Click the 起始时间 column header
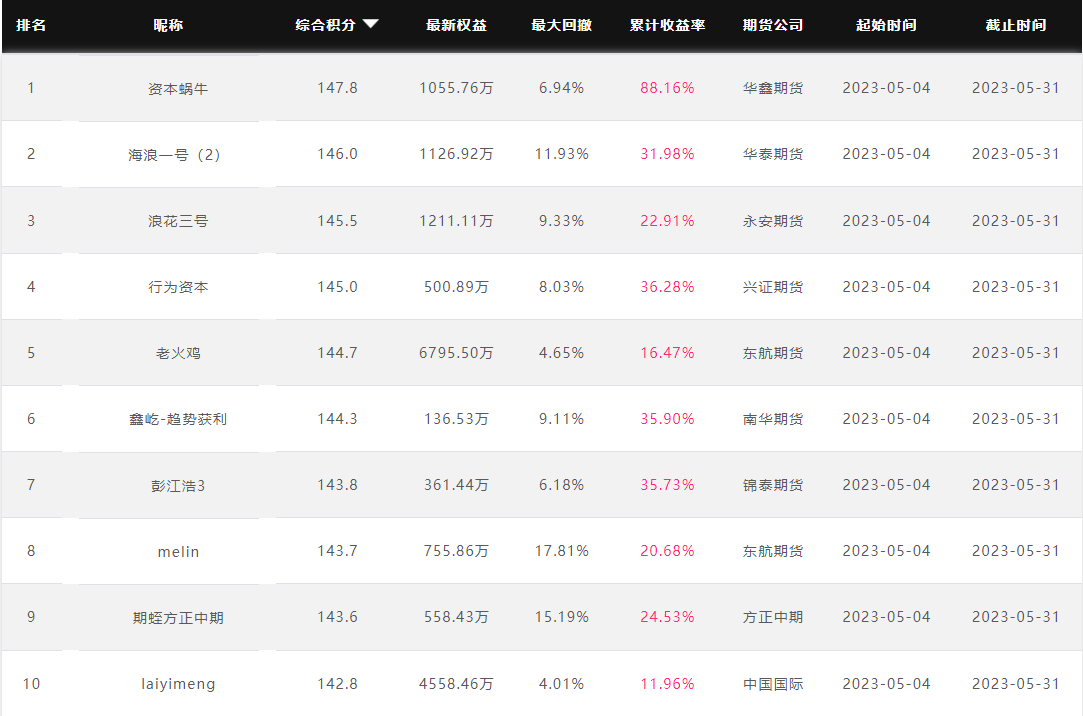Image resolution: width=1083 pixels, height=716 pixels. click(886, 25)
